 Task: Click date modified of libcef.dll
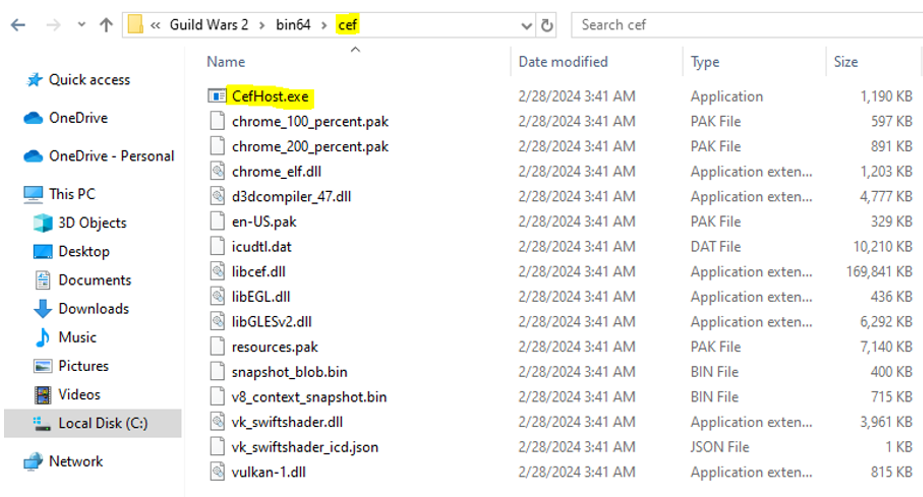pos(577,271)
